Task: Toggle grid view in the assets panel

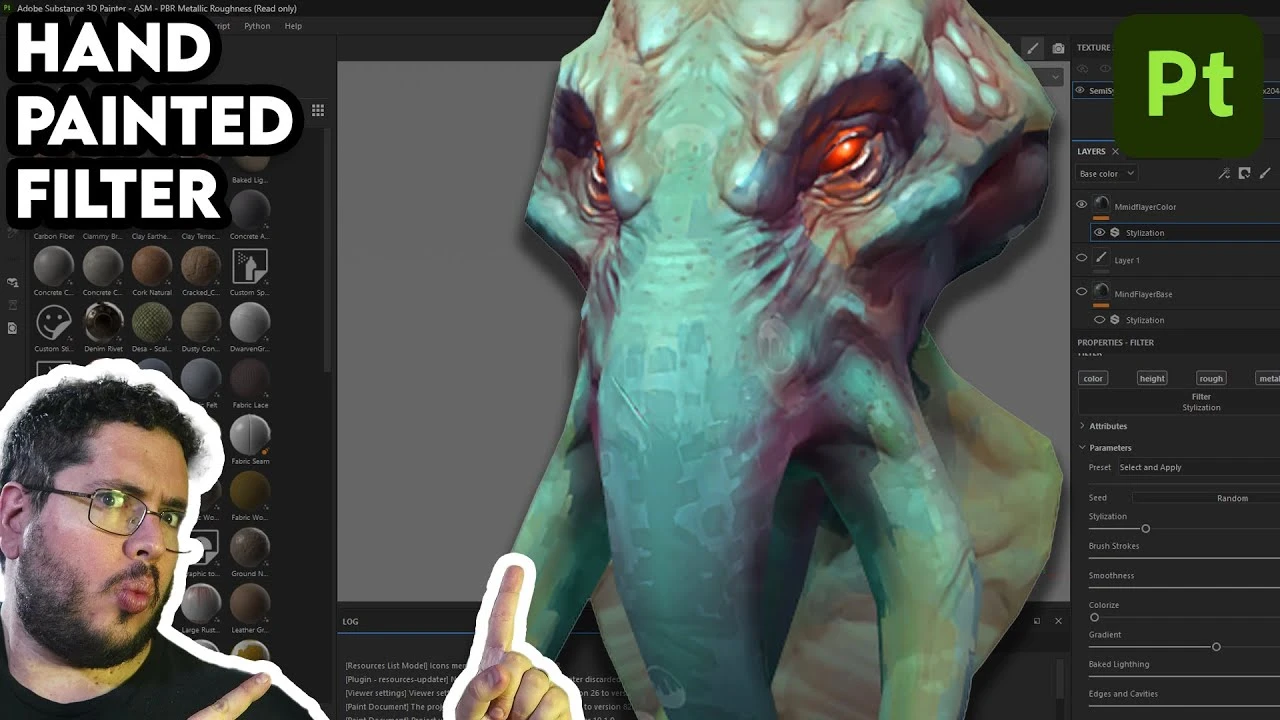Action: click(x=318, y=110)
